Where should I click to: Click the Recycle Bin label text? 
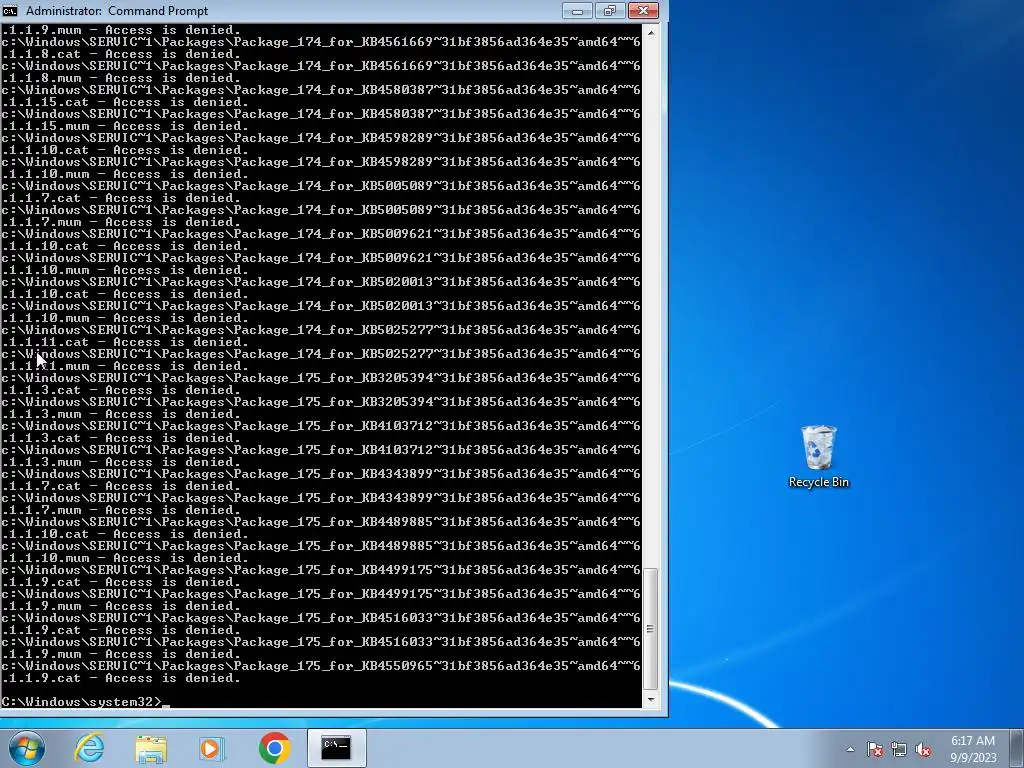click(818, 482)
